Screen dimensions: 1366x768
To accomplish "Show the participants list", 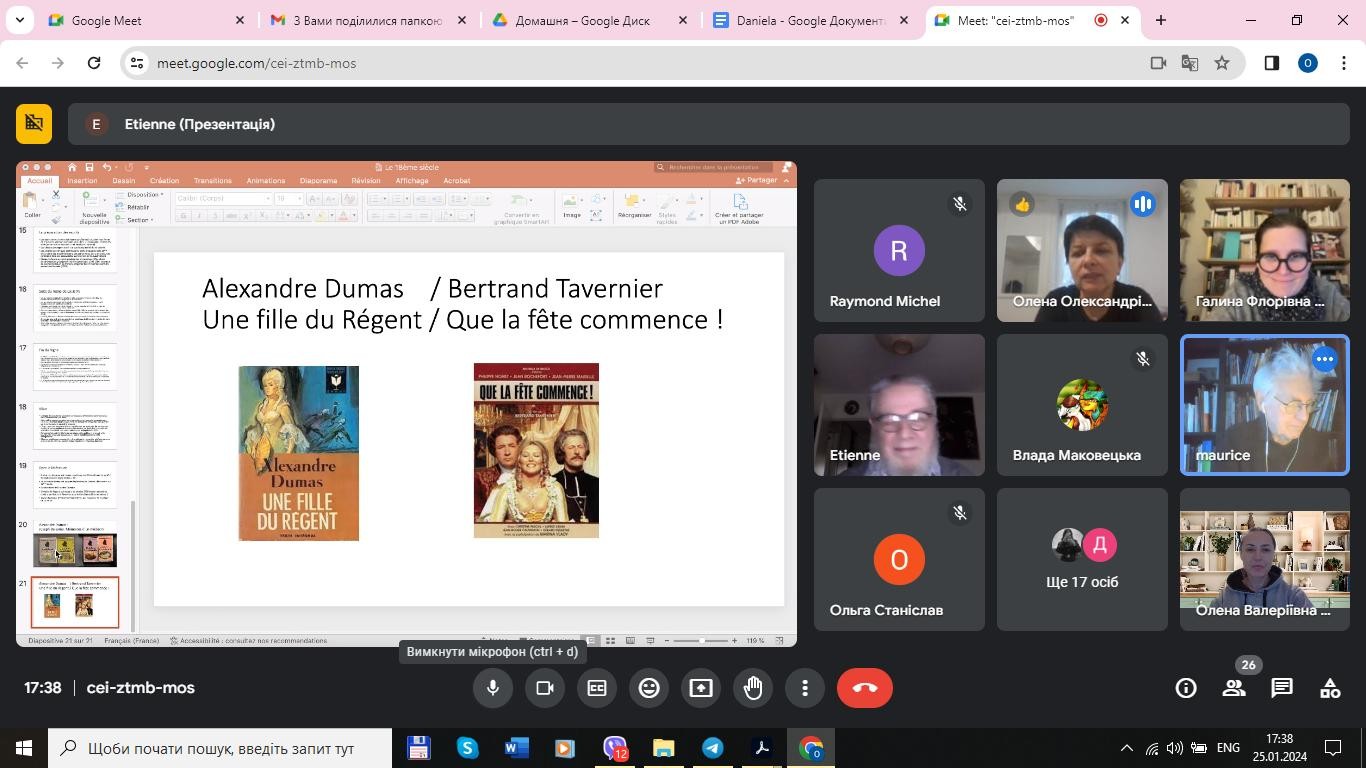I will [1234, 688].
